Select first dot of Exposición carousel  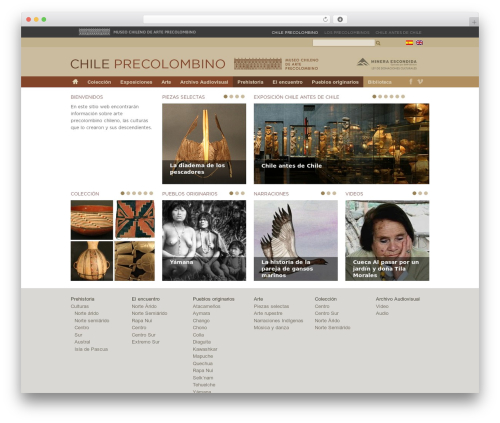click(x=374, y=97)
